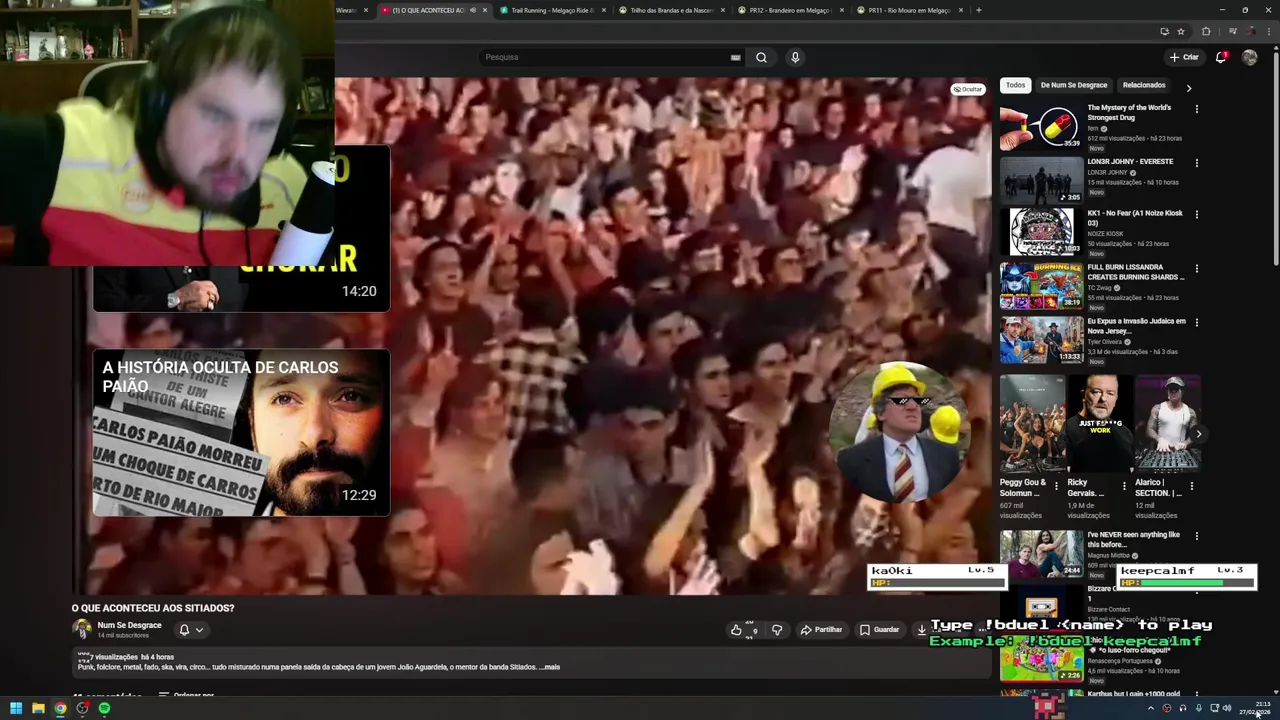Start voice search with microphone icon

pyautogui.click(x=795, y=57)
